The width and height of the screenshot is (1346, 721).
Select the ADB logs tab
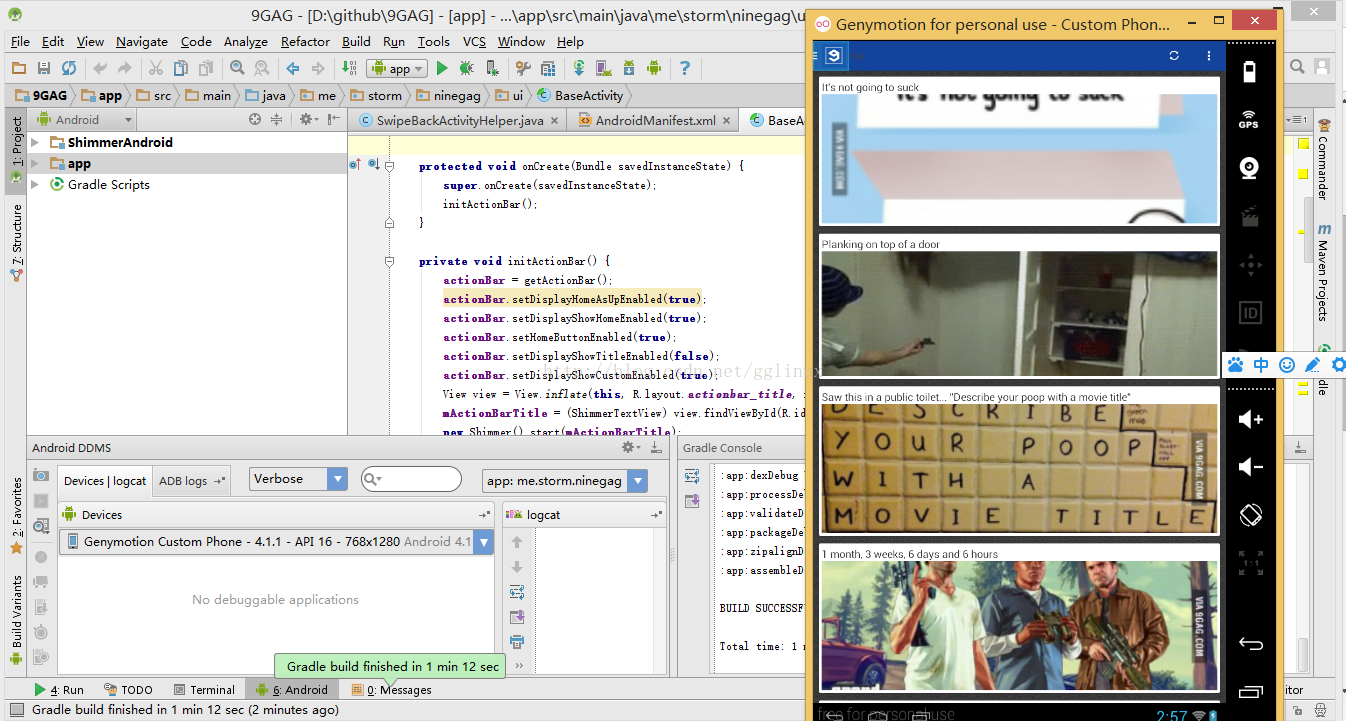click(x=191, y=480)
